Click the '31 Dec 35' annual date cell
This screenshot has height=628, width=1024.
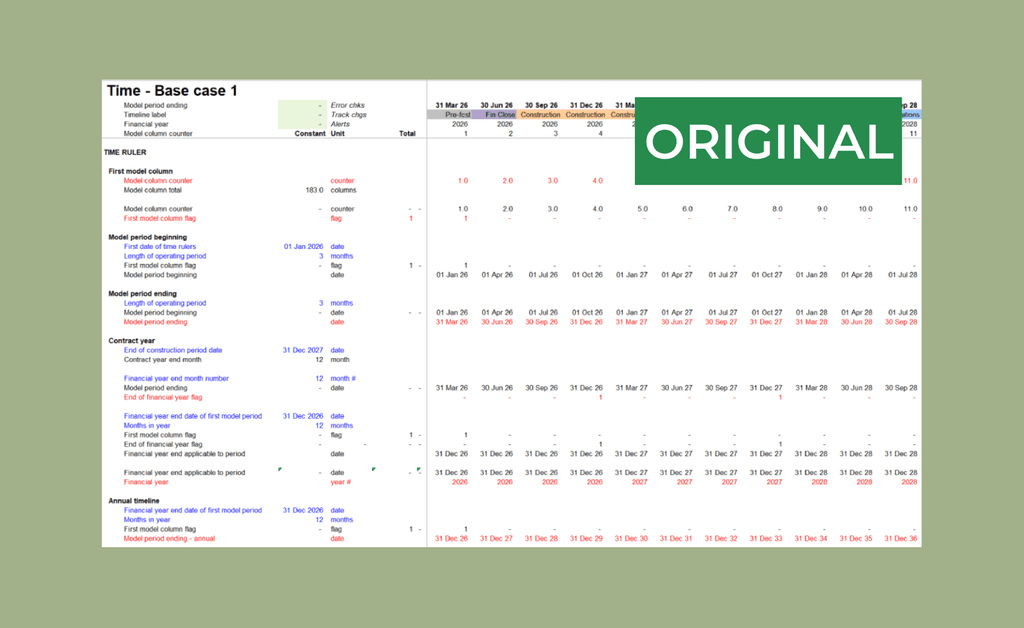(856, 539)
